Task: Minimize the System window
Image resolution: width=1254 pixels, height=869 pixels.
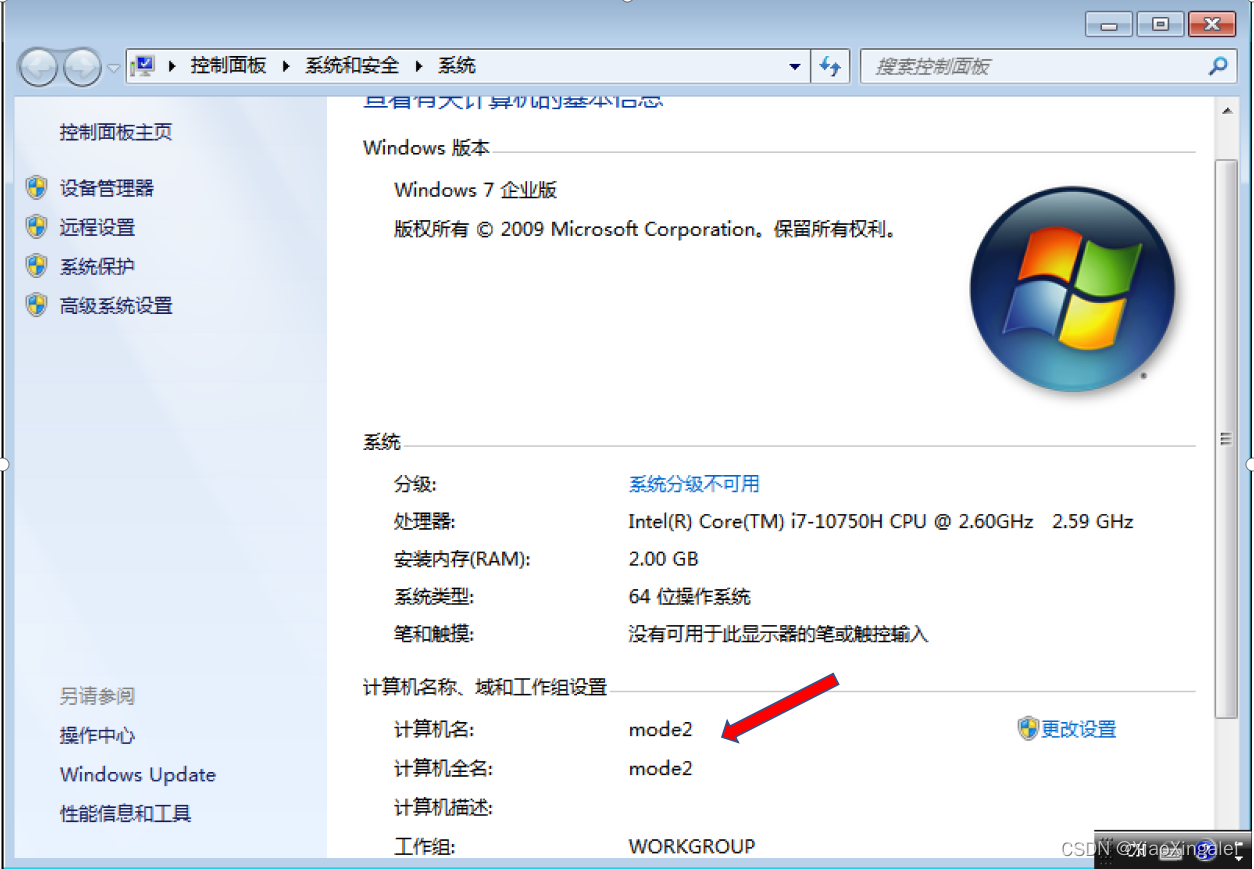Action: pyautogui.click(x=1110, y=25)
